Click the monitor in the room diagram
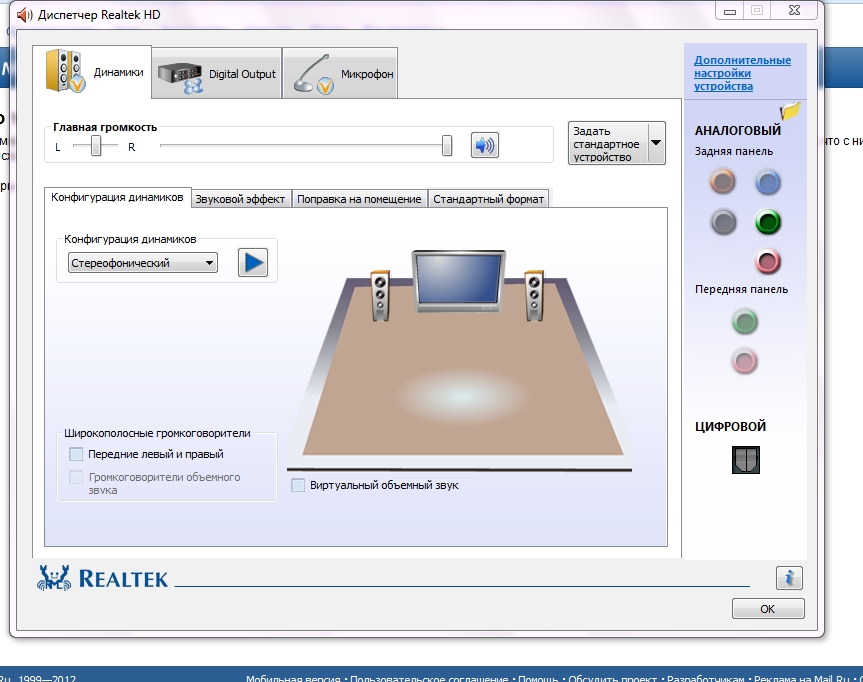 pyautogui.click(x=458, y=281)
